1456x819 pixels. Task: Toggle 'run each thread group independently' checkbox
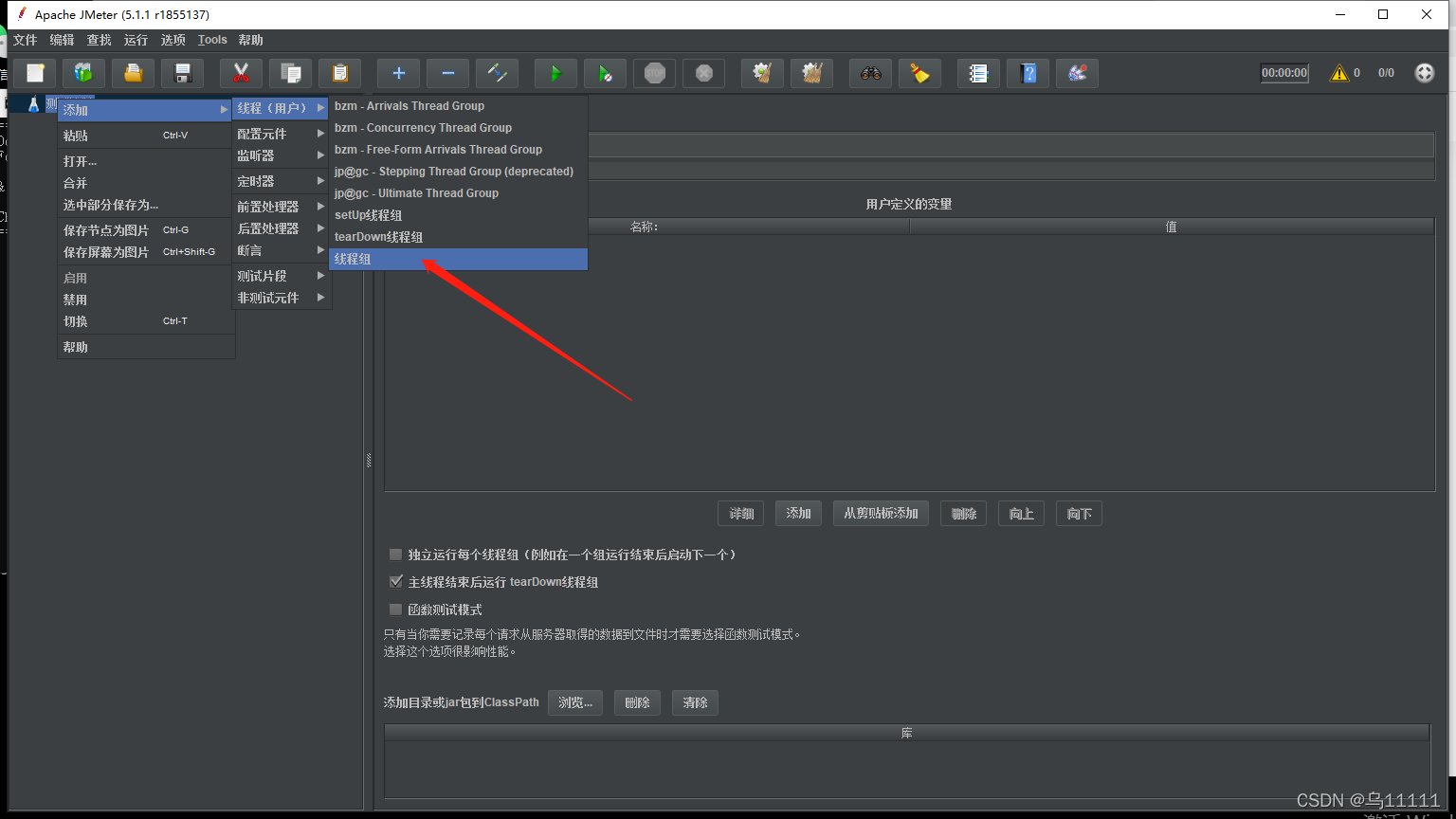pos(396,555)
